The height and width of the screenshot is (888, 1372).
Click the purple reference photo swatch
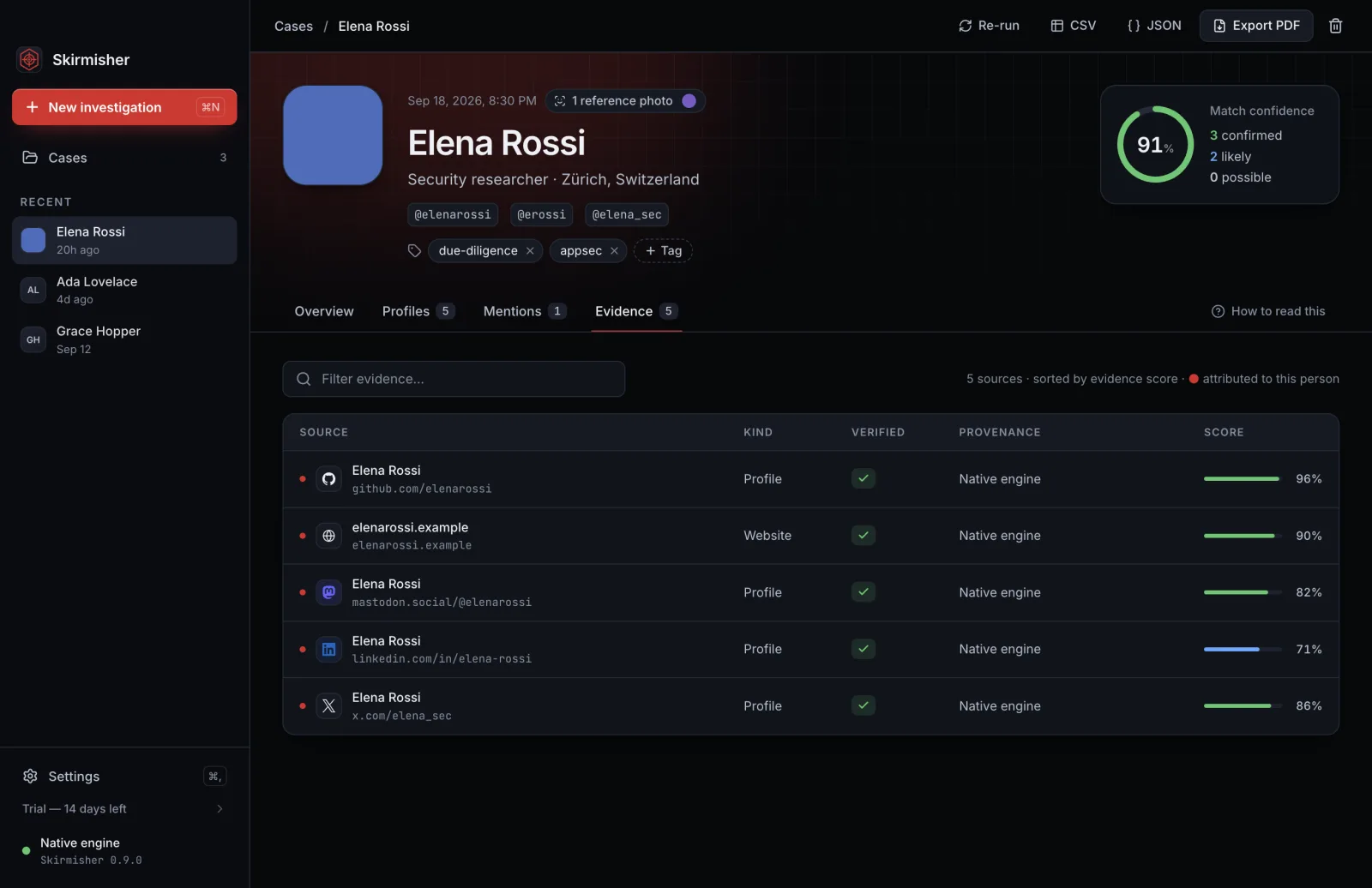(x=689, y=101)
